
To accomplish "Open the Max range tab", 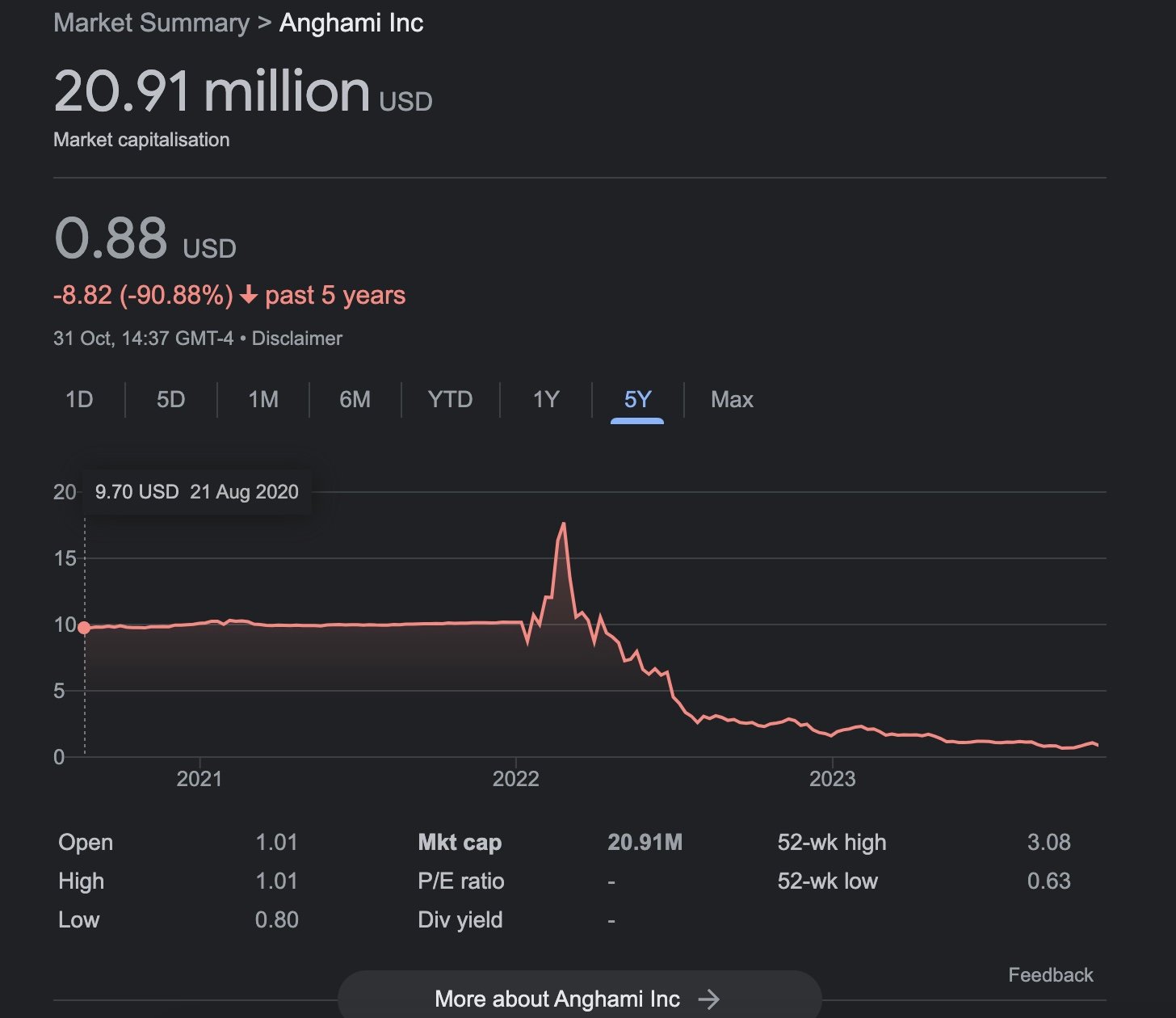I will [732, 399].
